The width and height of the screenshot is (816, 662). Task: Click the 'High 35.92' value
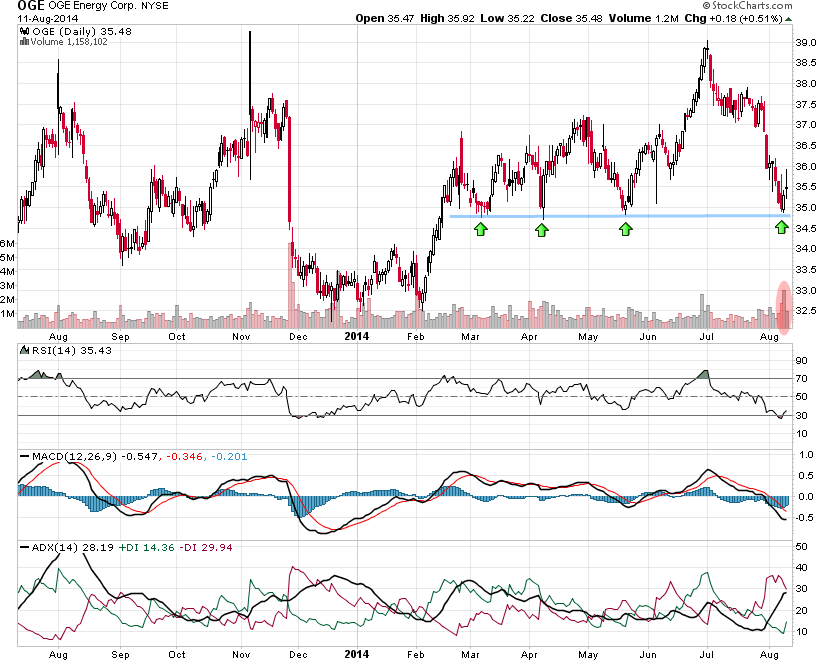pyautogui.click(x=447, y=18)
